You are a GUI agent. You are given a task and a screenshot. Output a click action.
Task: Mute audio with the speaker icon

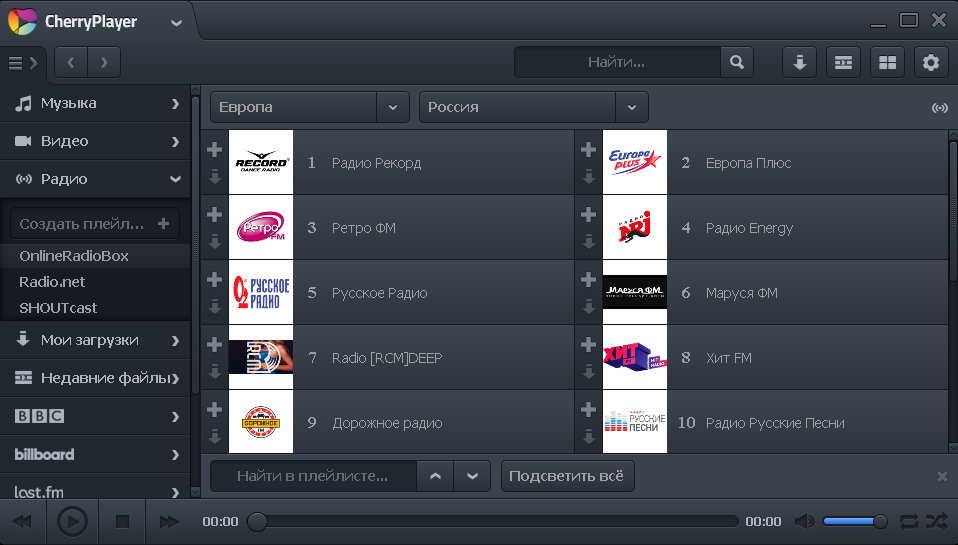pyautogui.click(x=804, y=522)
